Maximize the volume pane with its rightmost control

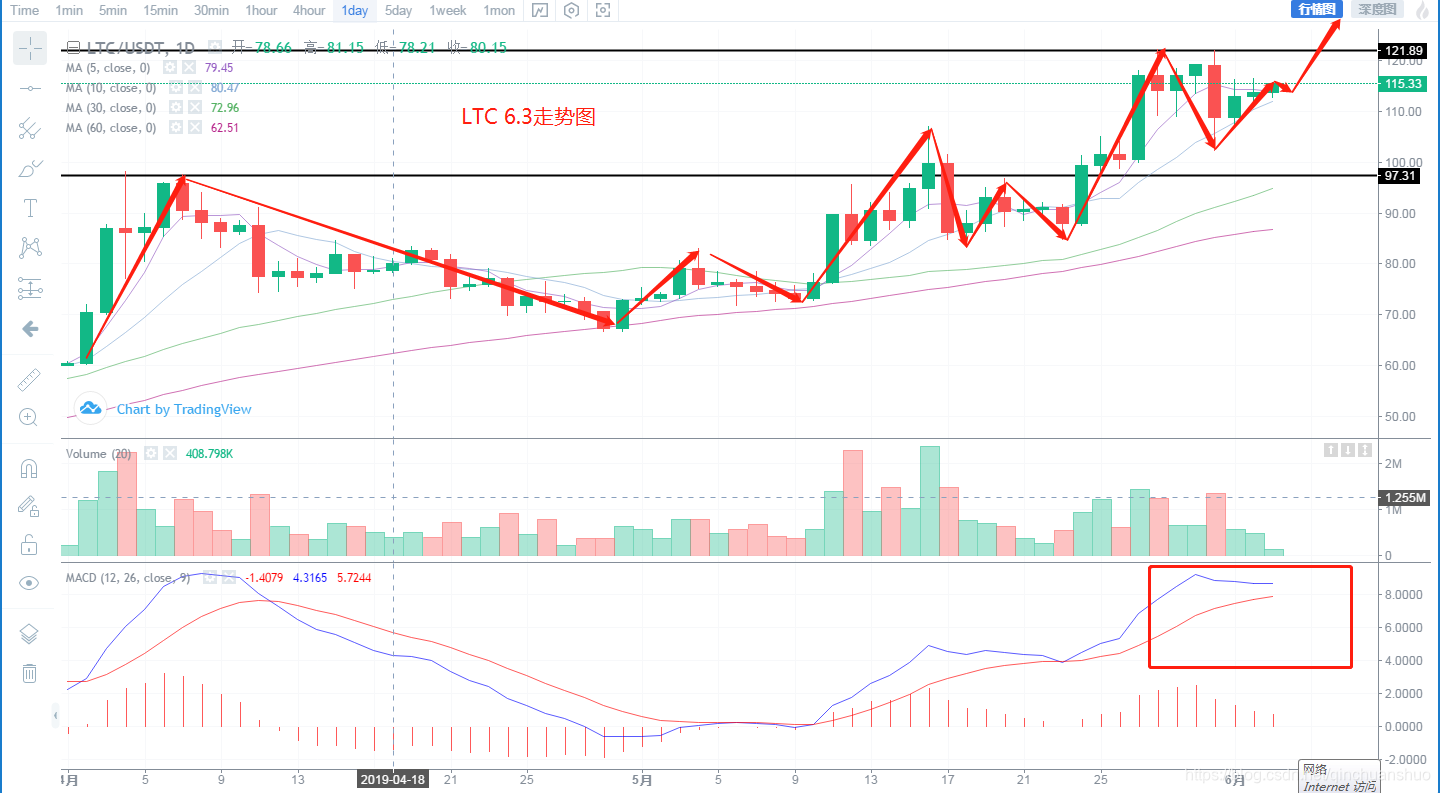[x=1365, y=450]
